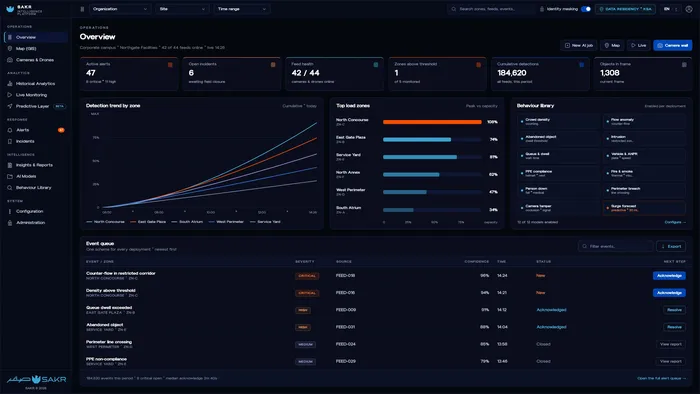Click the Zones above threshold card icon
This screenshot has width=700, height=394.
point(479,65)
